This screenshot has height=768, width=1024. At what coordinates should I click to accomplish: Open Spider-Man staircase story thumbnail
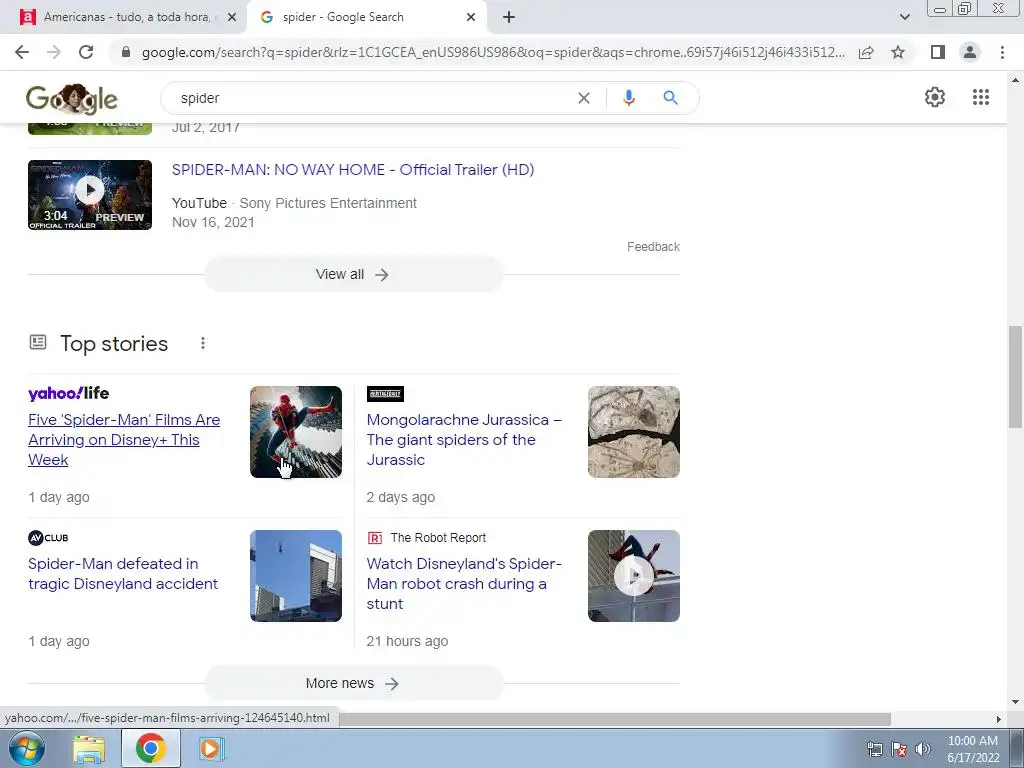click(296, 432)
